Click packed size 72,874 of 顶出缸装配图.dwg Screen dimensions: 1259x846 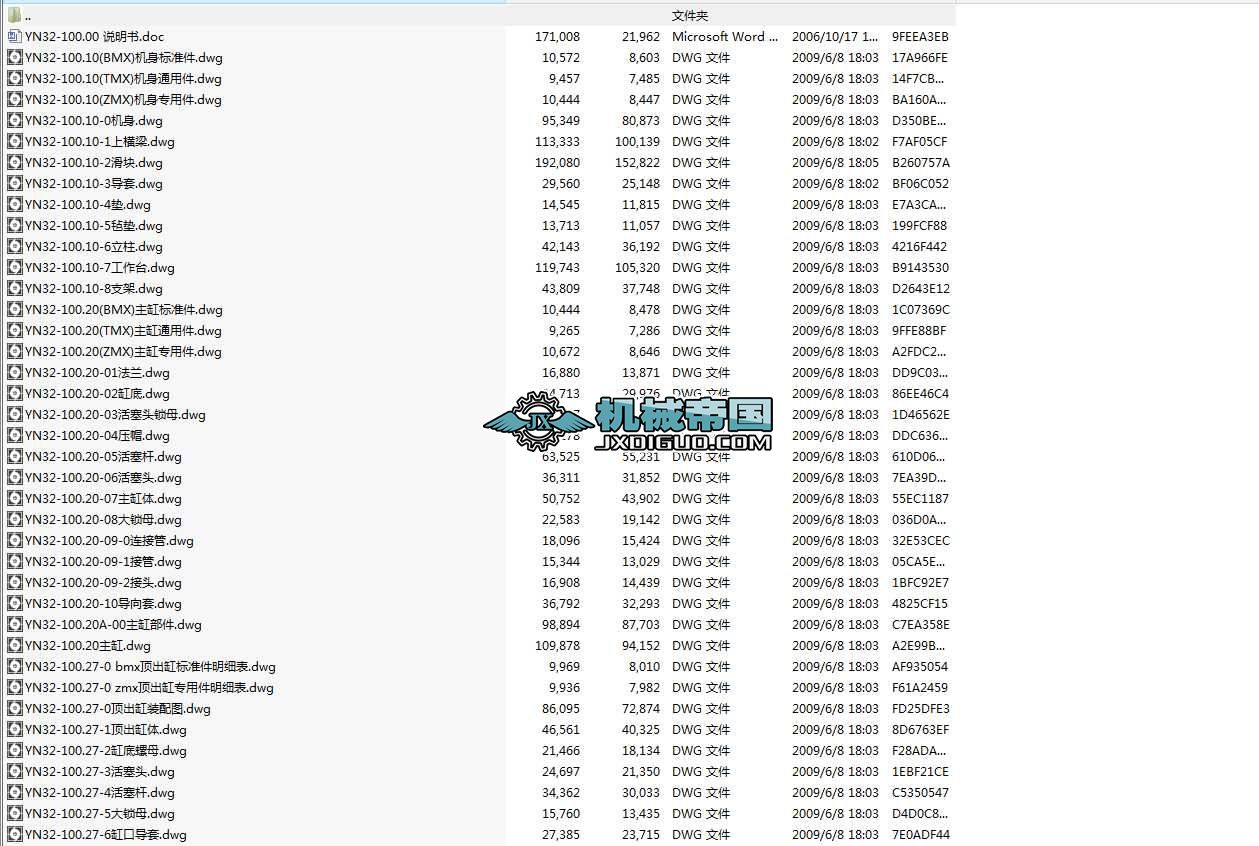(641, 708)
